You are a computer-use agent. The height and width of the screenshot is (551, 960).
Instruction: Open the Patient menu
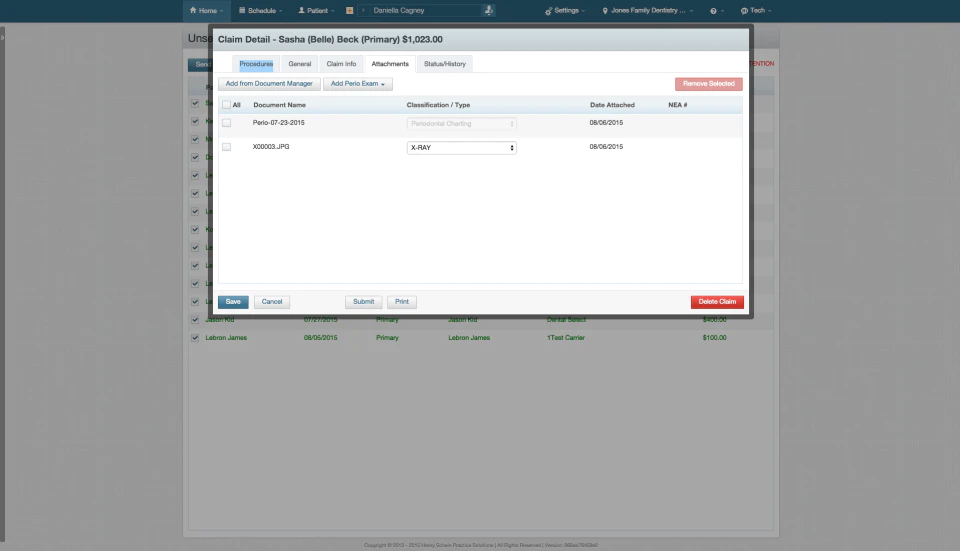click(x=316, y=10)
